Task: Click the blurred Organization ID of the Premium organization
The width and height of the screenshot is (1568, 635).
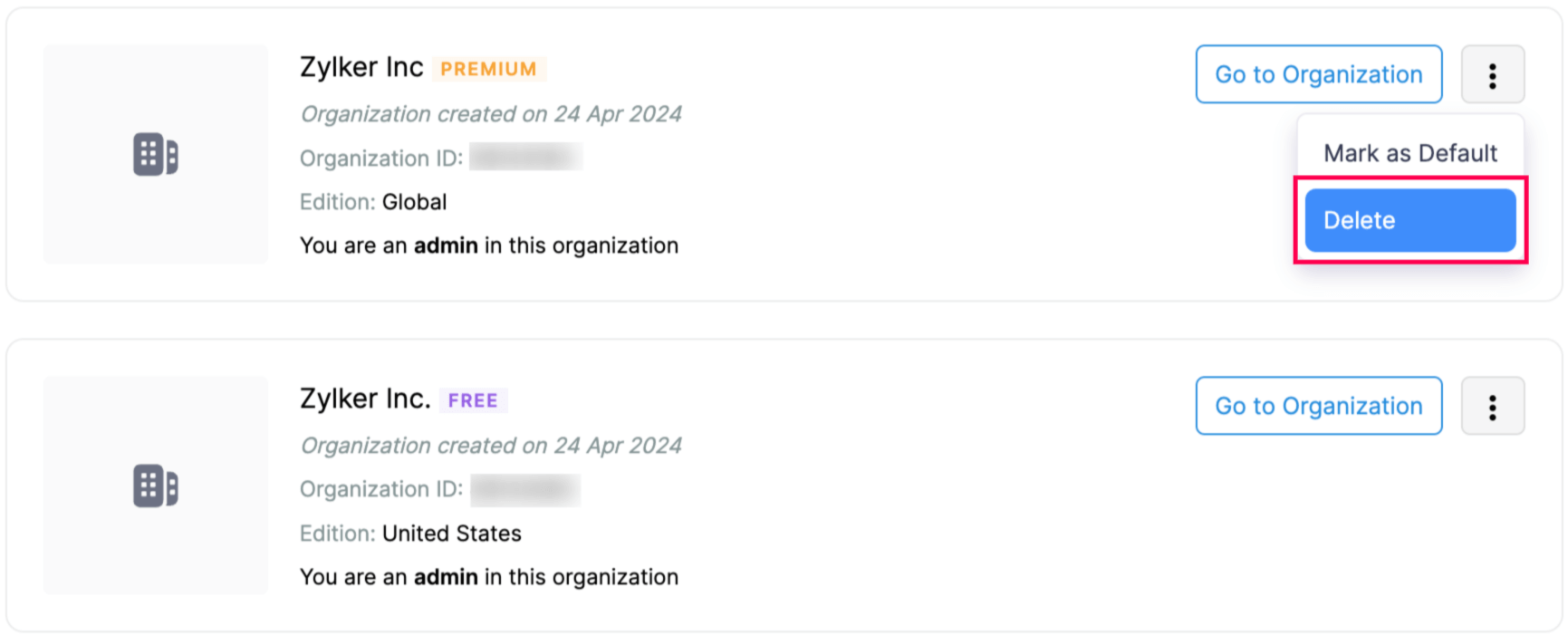Action: [525, 158]
